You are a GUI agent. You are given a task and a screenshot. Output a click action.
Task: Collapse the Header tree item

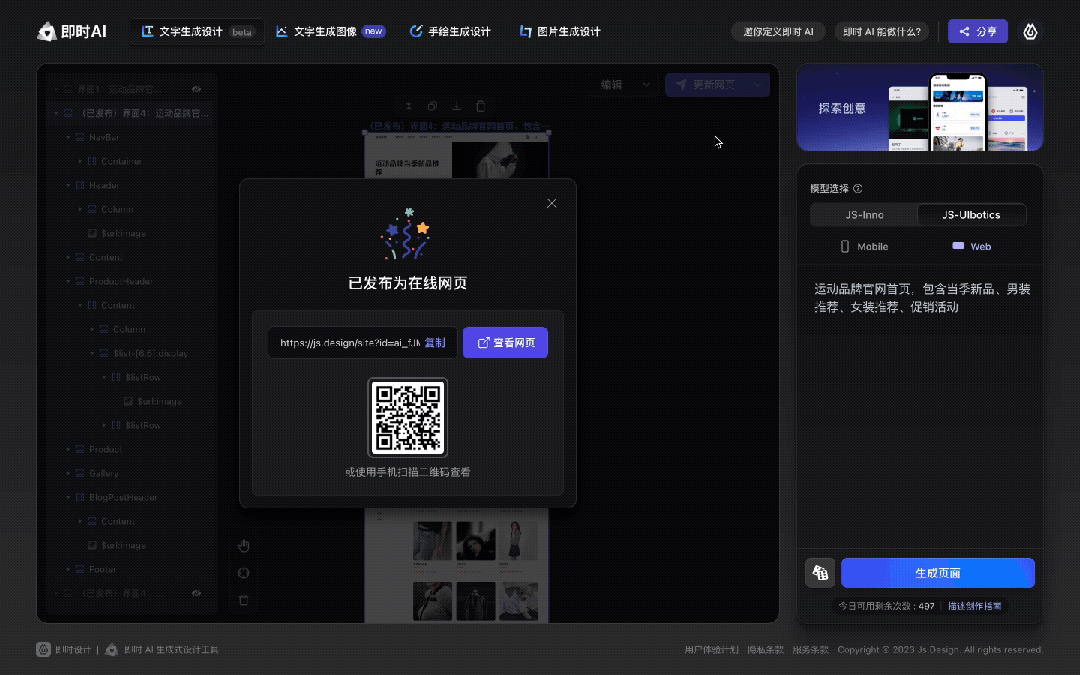(x=68, y=185)
